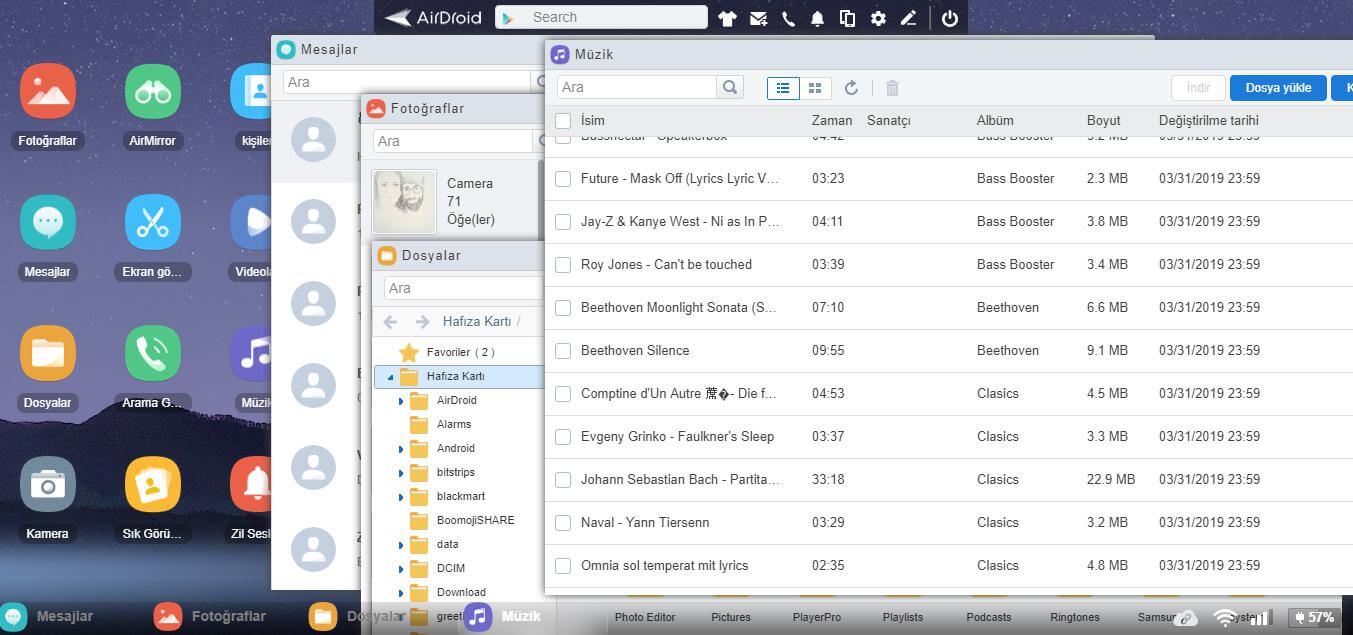Click the Google Play icon beside the Search field
Viewport: 1353px width, 635px height.
coord(508,18)
